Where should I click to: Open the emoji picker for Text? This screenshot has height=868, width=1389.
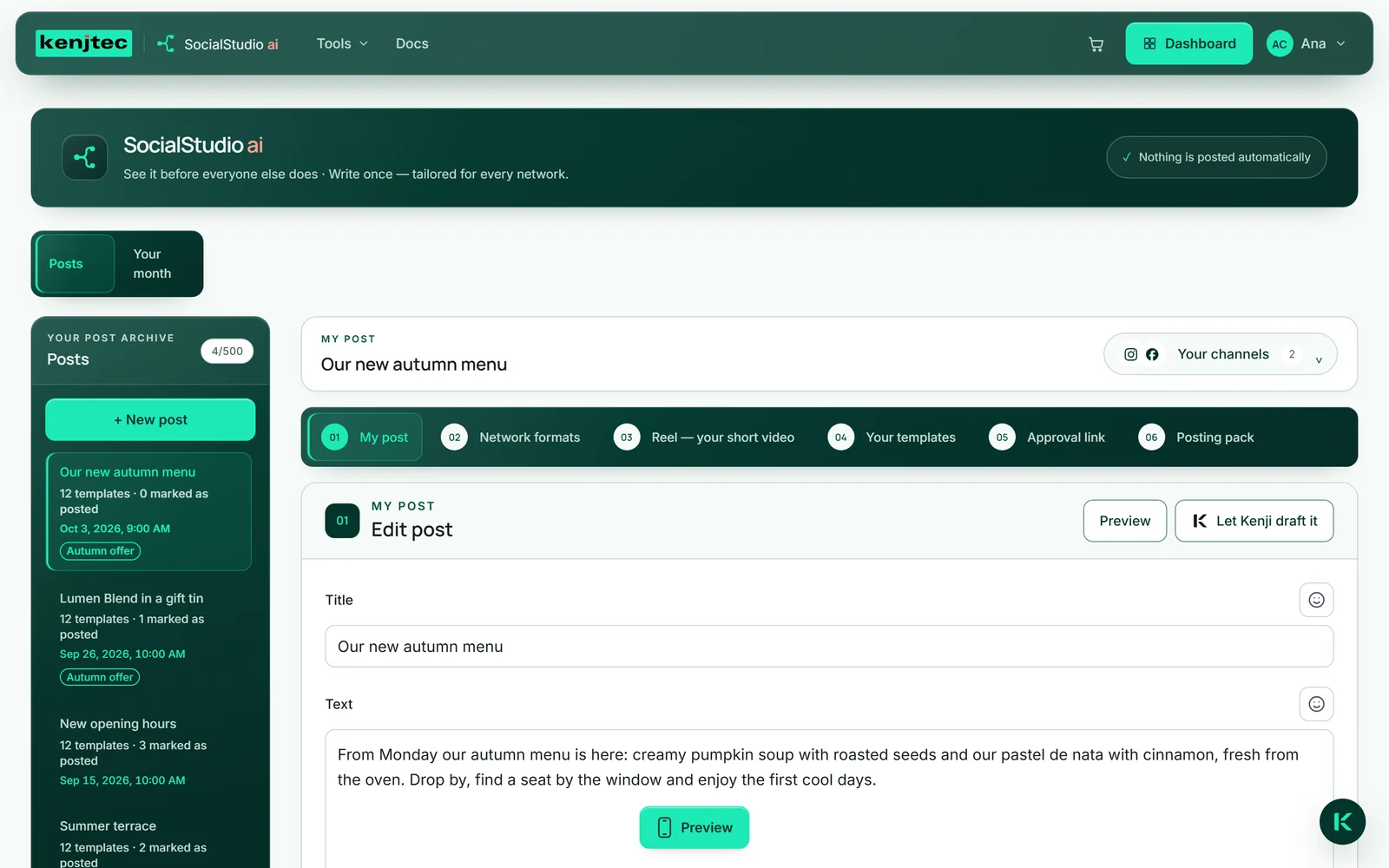[1316, 704]
